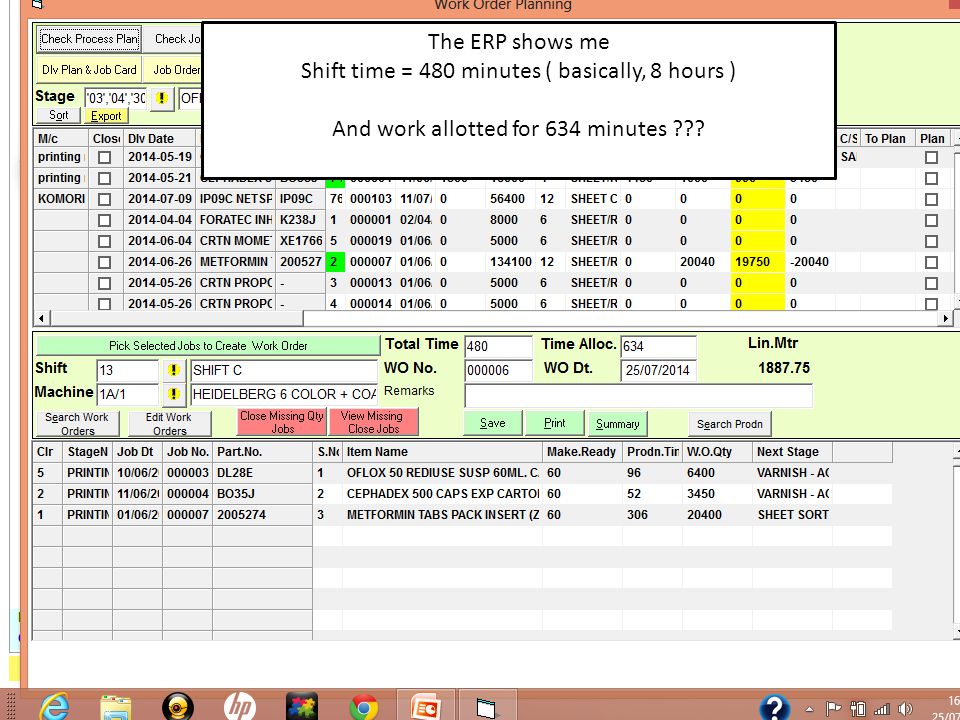Click the Sort button
The width and height of the screenshot is (960, 720).
(x=59, y=115)
